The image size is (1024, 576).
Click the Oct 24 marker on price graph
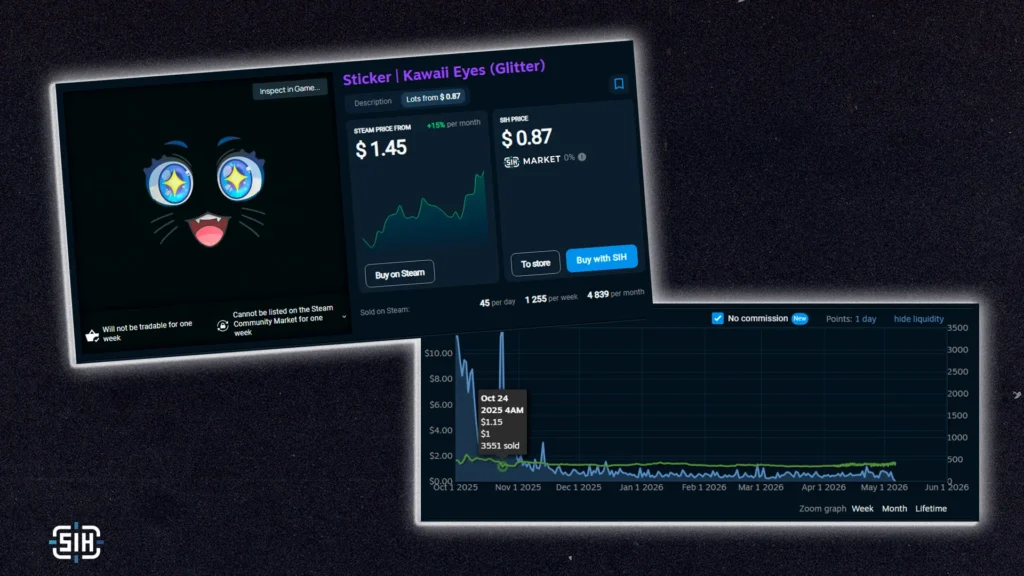click(x=502, y=466)
